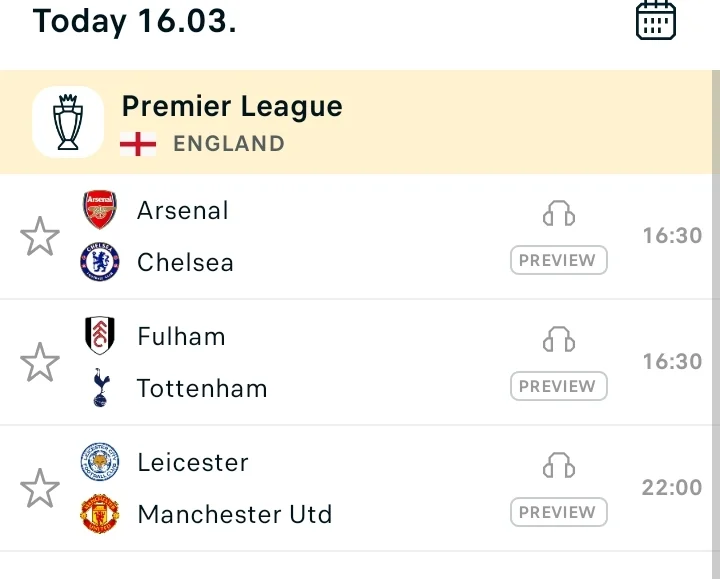Favorite the Fulham vs Tottenham match star

(x=40, y=362)
